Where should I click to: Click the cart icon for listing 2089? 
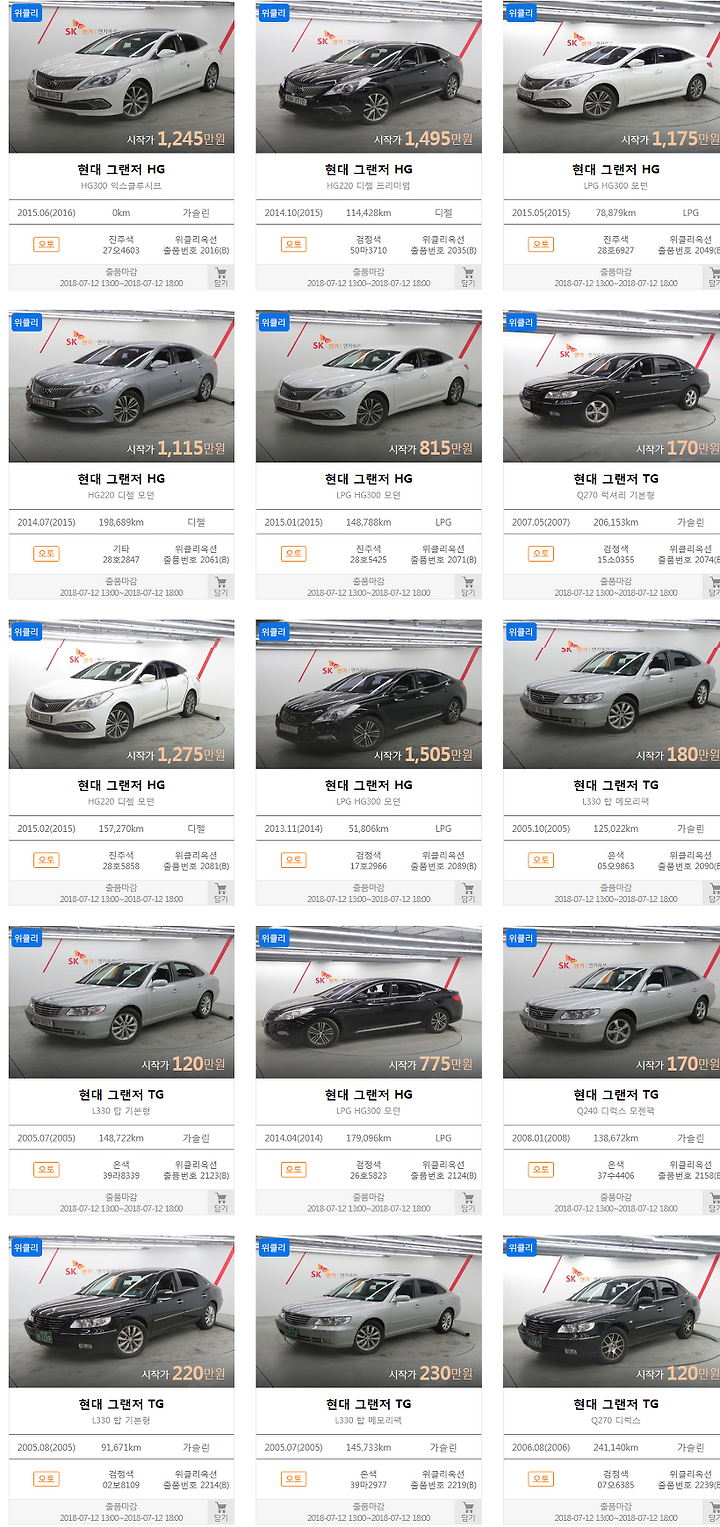468,893
